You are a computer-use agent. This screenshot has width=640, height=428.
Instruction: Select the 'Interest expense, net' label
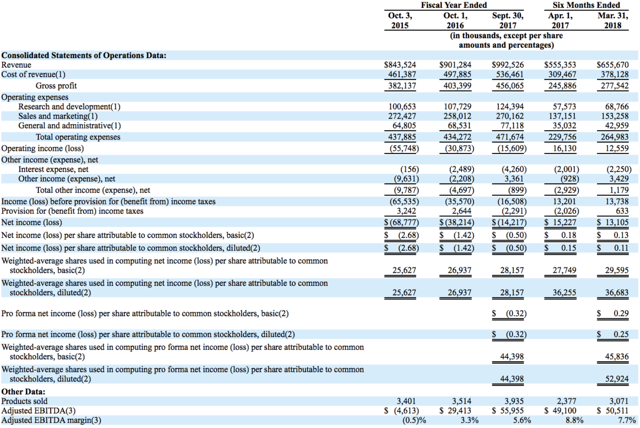tap(53, 169)
